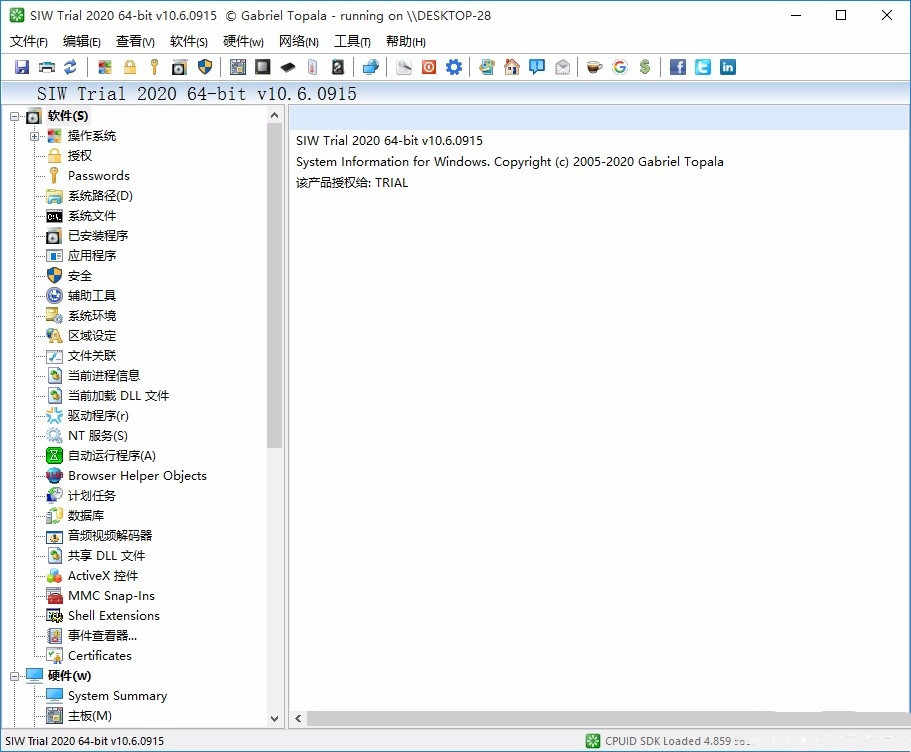Select 系统路径(D) in the tree
This screenshot has width=911, height=752.
pyautogui.click(x=101, y=196)
